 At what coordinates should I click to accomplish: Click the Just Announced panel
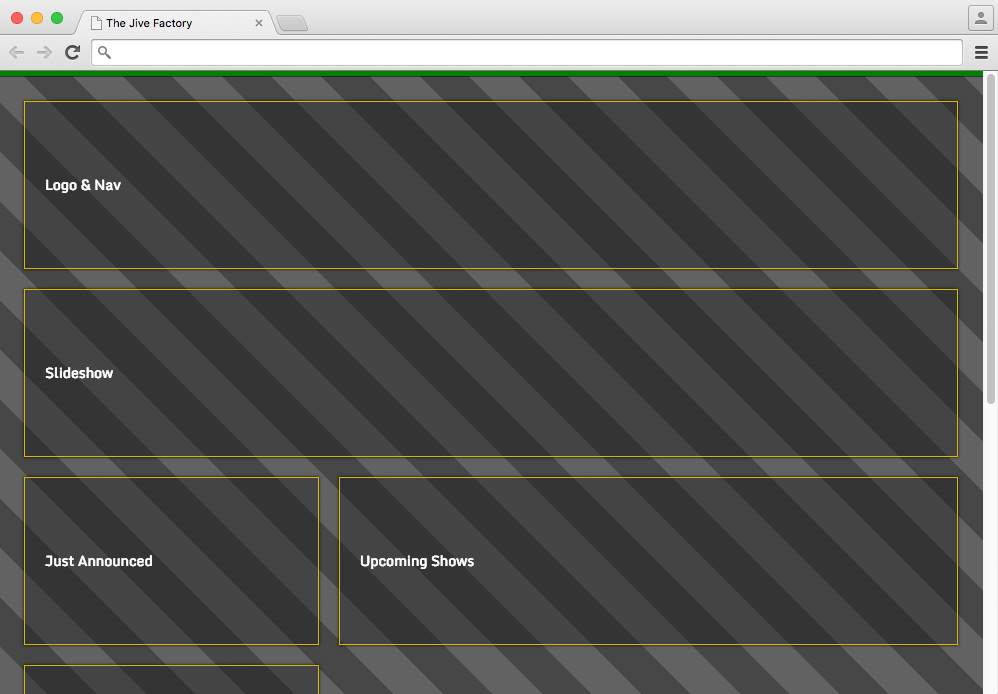171,560
